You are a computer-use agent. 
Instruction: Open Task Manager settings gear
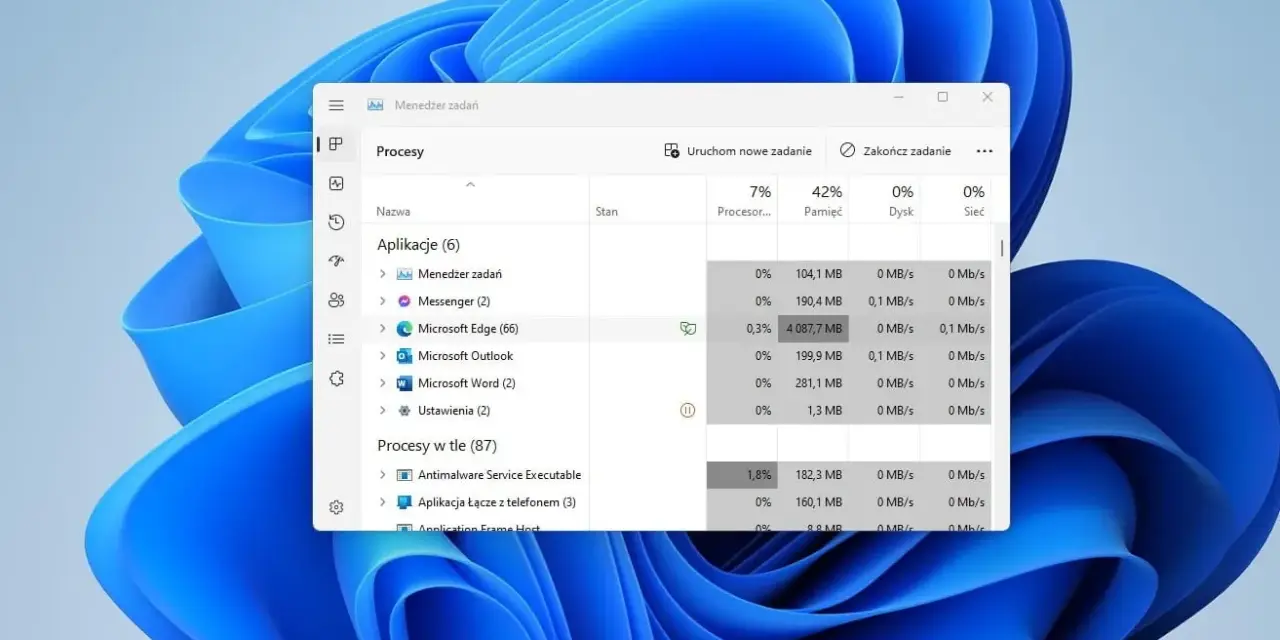coord(336,507)
